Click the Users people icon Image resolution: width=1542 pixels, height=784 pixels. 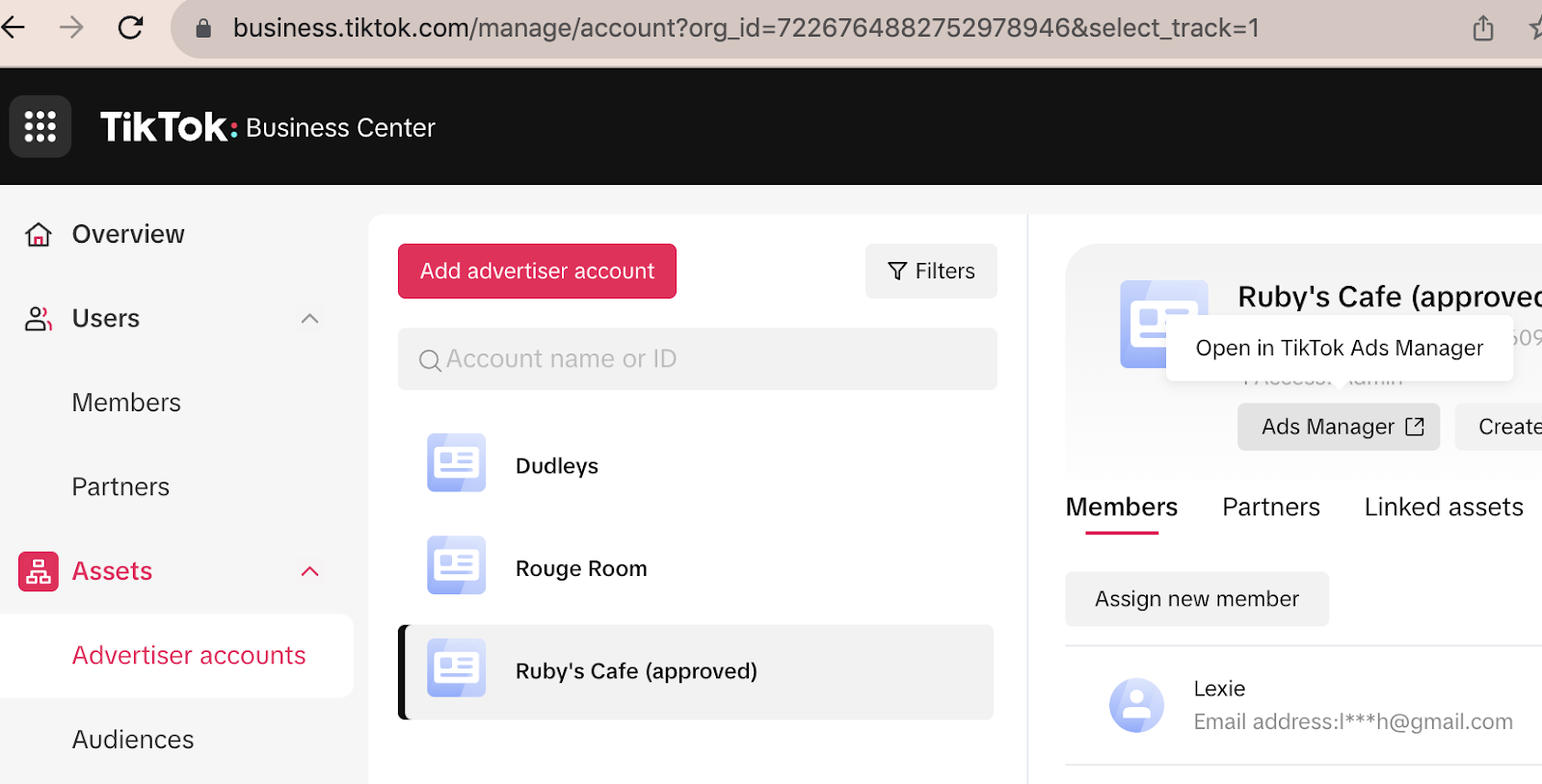(39, 319)
